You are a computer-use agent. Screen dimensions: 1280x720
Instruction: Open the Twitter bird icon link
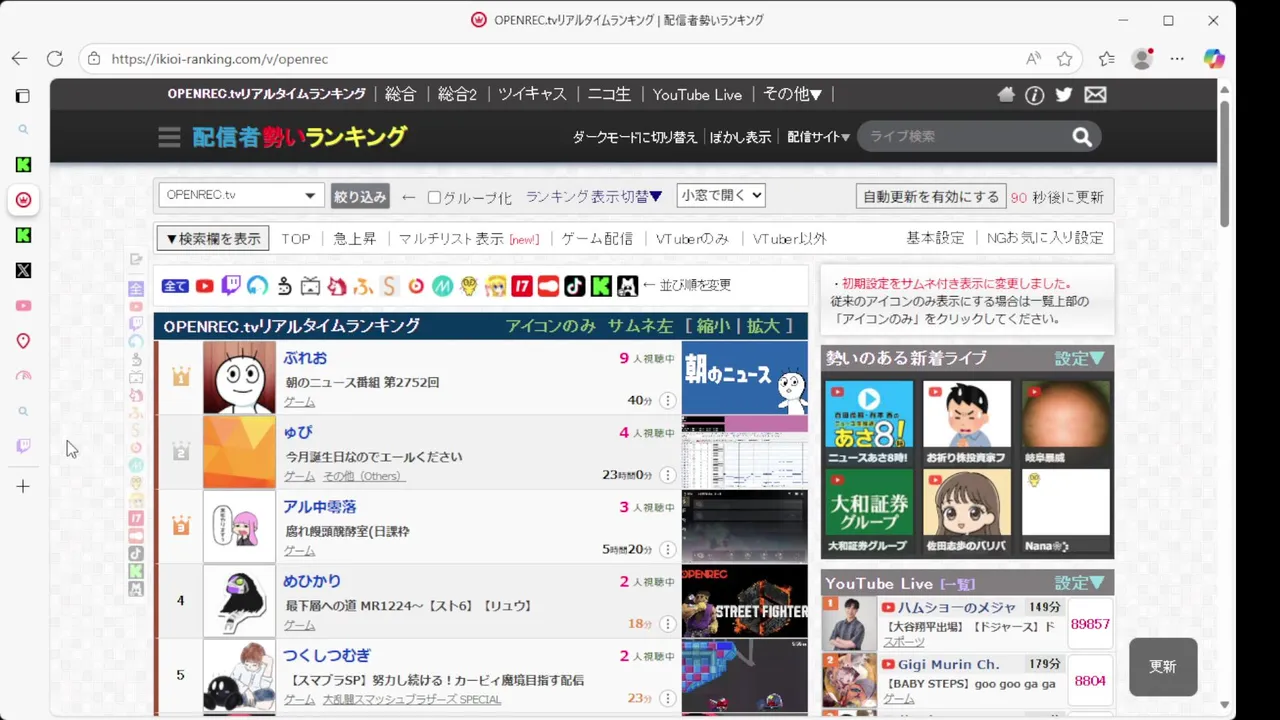(1064, 94)
